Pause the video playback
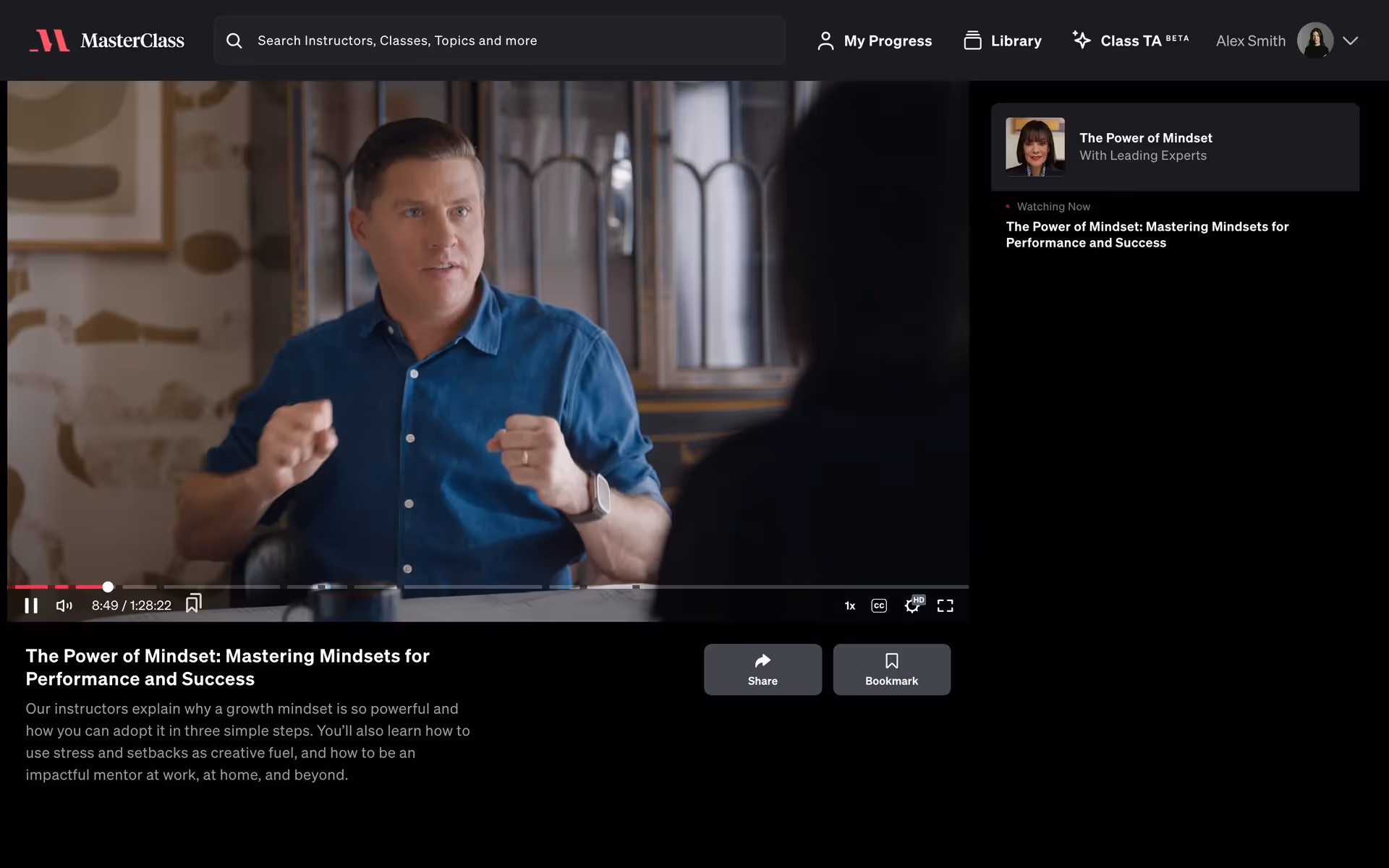This screenshot has height=868, width=1389. [x=31, y=605]
